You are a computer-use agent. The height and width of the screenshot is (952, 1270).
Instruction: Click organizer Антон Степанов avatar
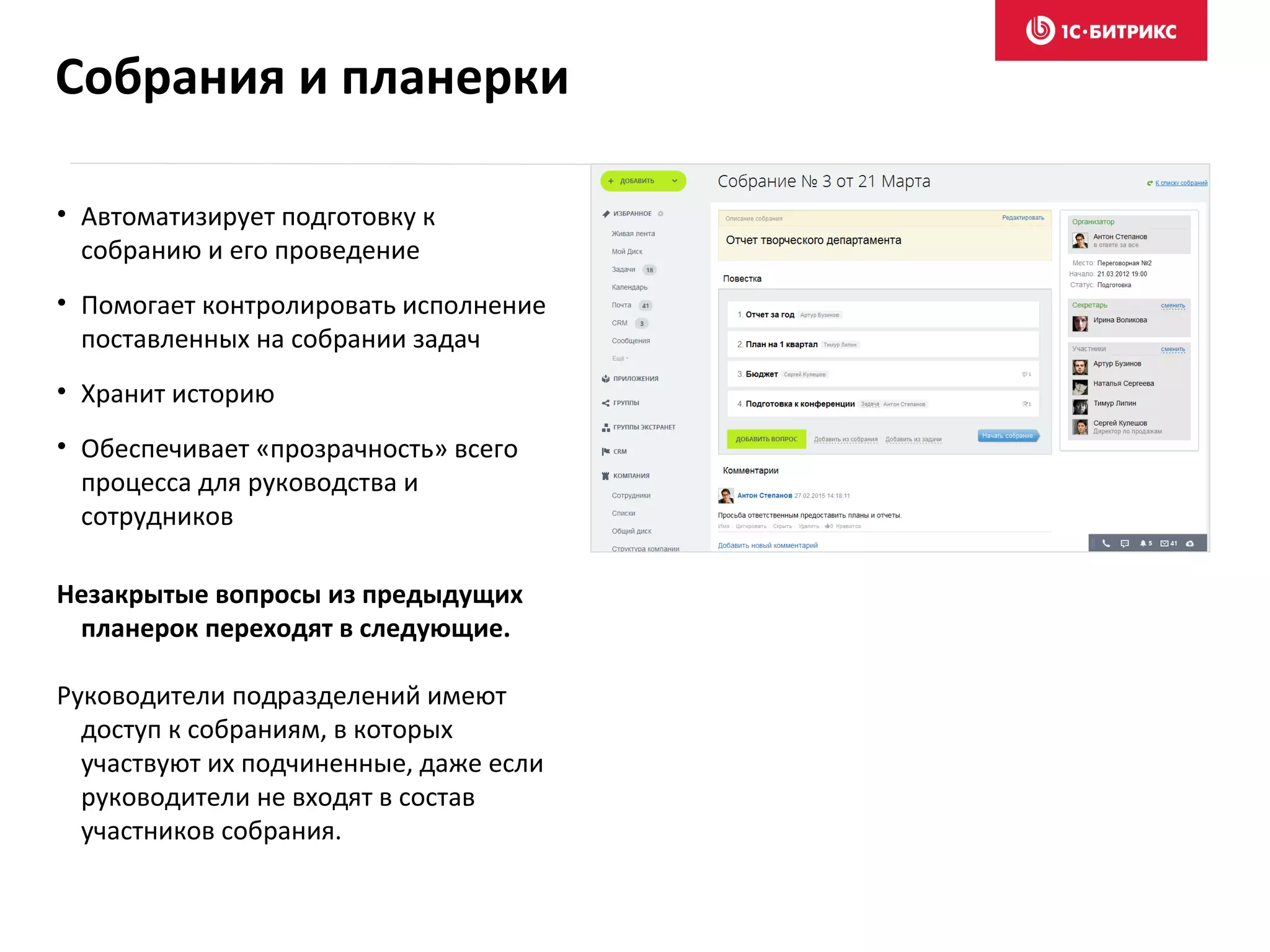coord(1080,240)
